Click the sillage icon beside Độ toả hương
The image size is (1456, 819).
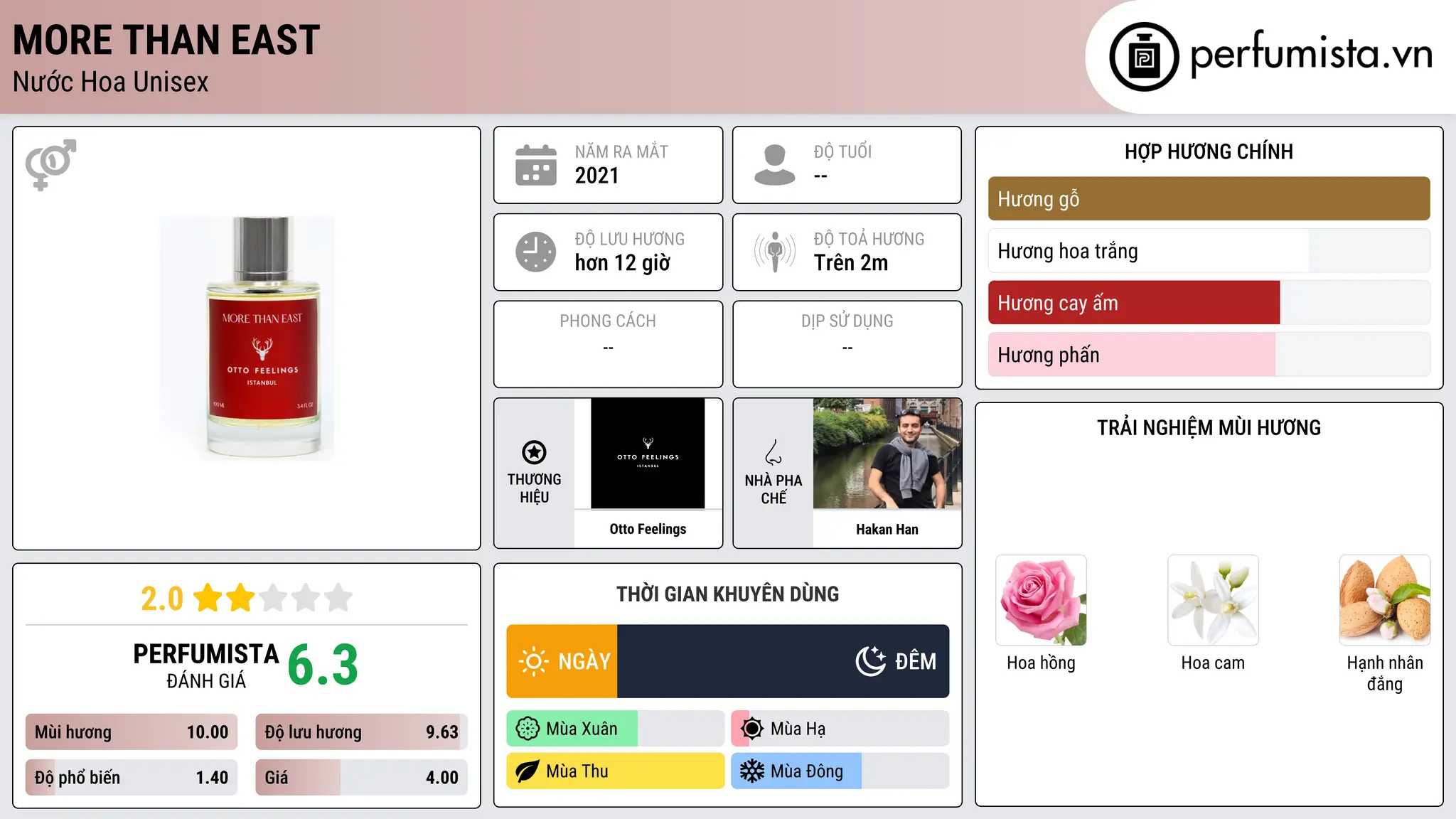click(775, 252)
